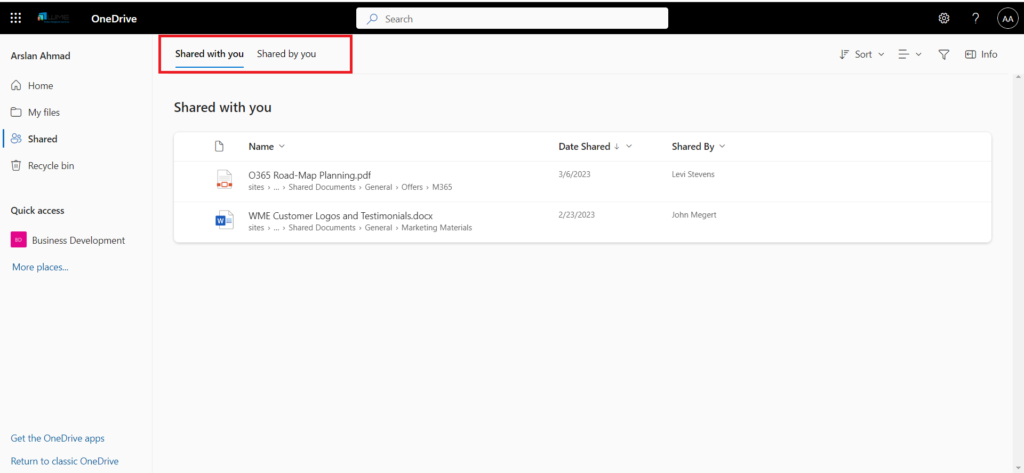The height and width of the screenshot is (473, 1024).
Task: Click the search magnifier icon
Action: point(372,19)
